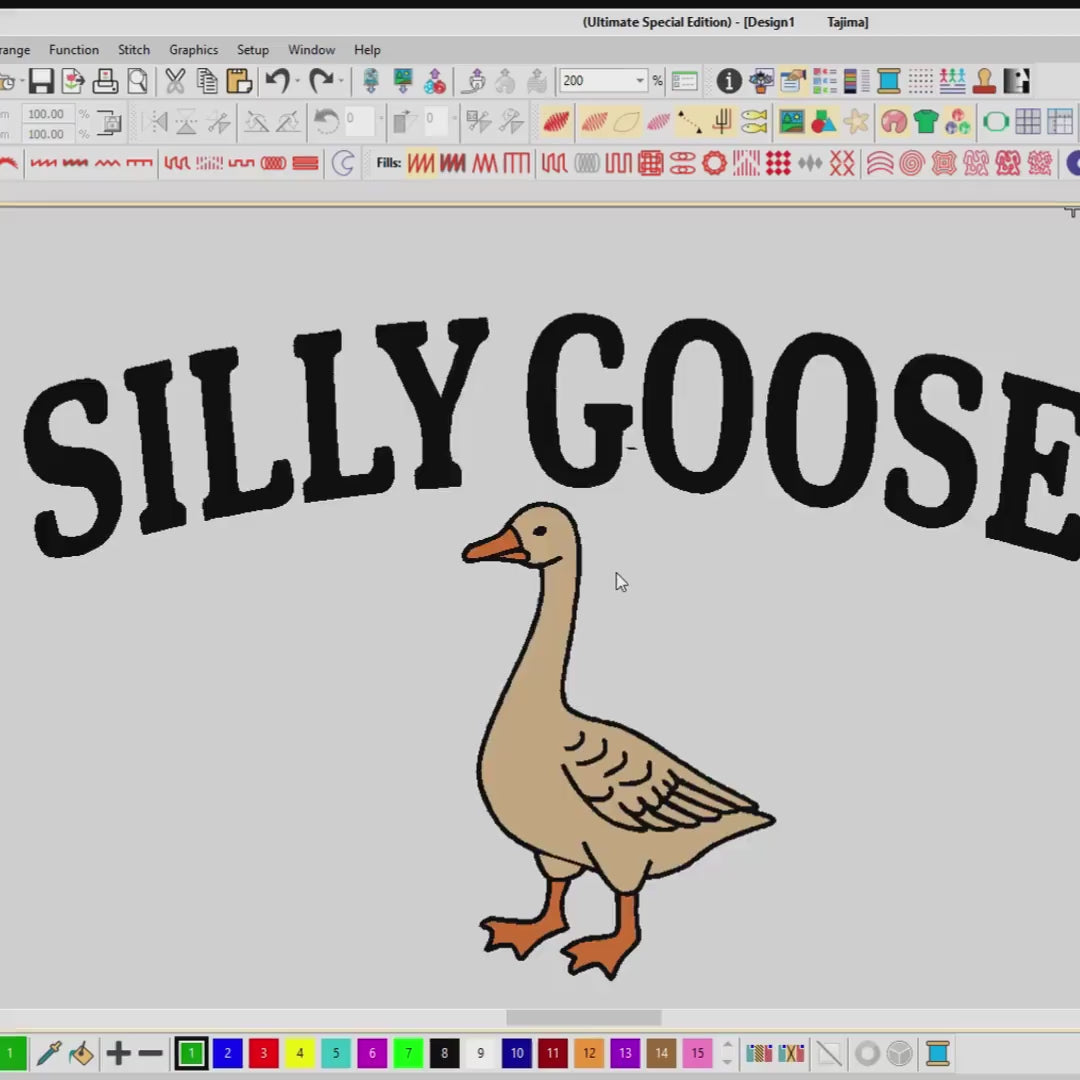The image size is (1080, 1080).
Task: Open the zoom percentage dropdown
Action: coord(639,81)
